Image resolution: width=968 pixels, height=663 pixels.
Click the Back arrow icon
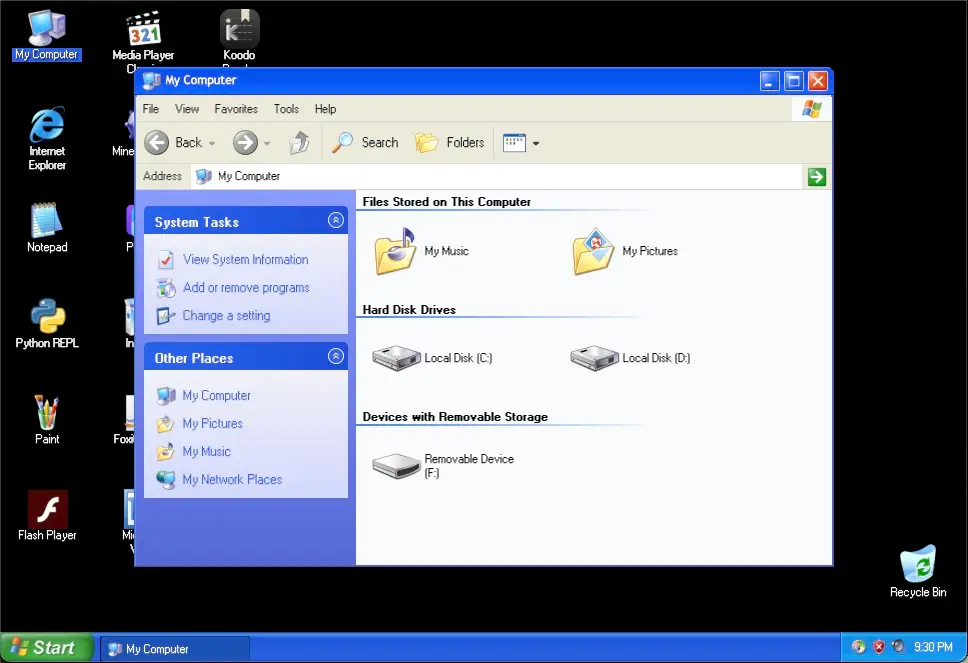coord(157,143)
